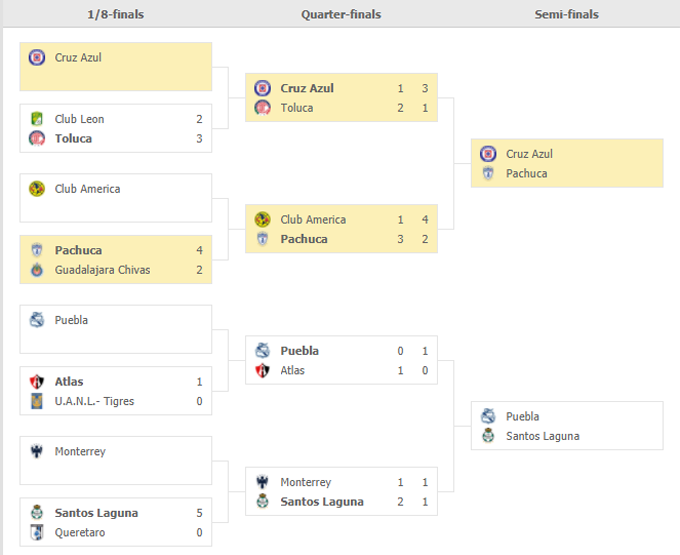This screenshot has height=555, width=680.
Task: Select the Quarter-finals column header
Action: (340, 14)
